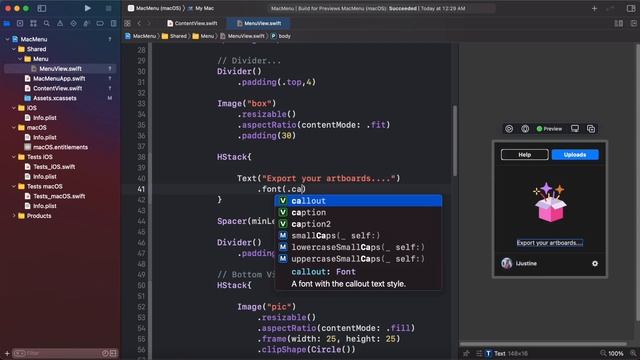Collapse the MacMenu project root
The image size is (640, 360).
coord(7,39)
